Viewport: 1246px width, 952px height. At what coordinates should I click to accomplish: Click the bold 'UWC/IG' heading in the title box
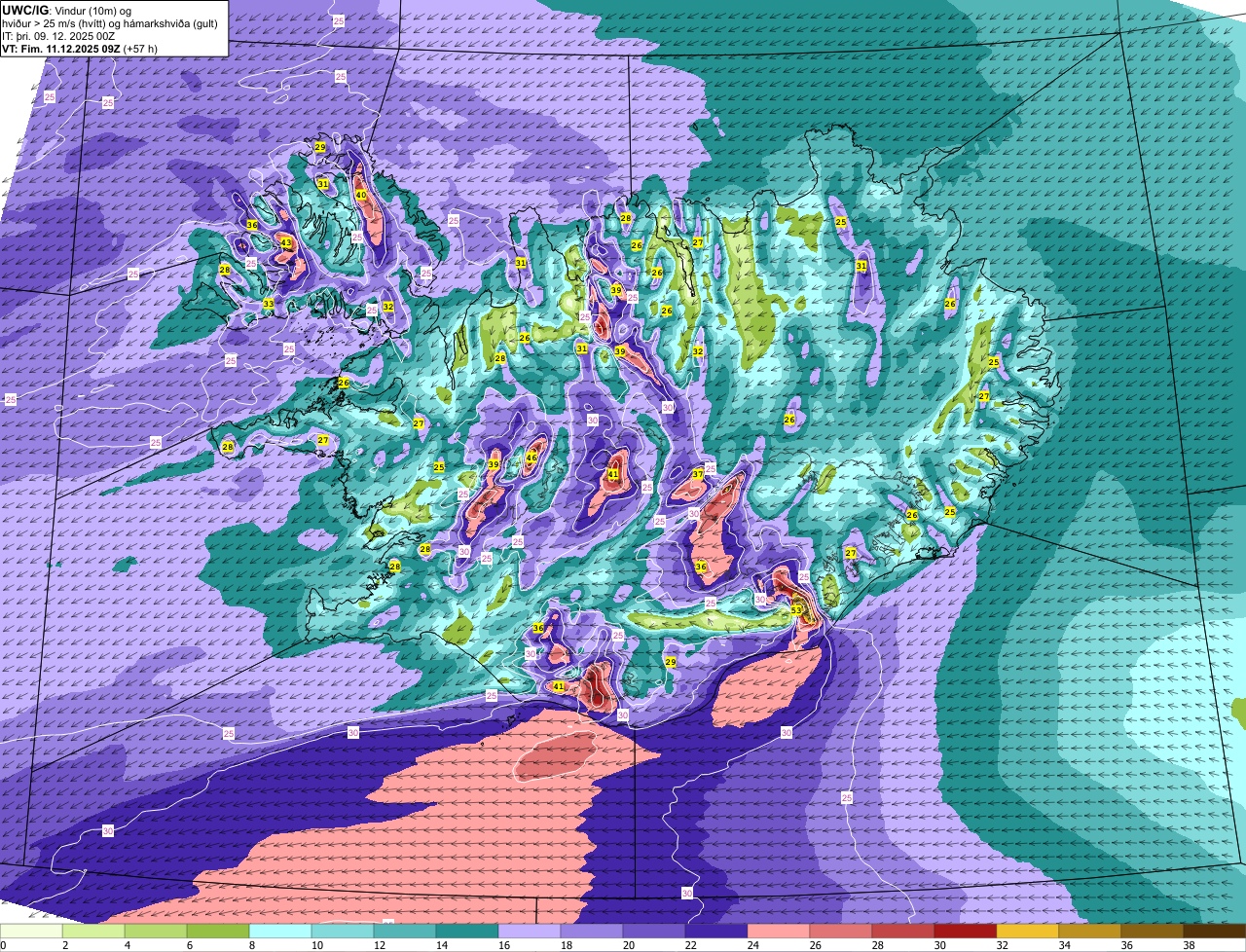pos(25,10)
